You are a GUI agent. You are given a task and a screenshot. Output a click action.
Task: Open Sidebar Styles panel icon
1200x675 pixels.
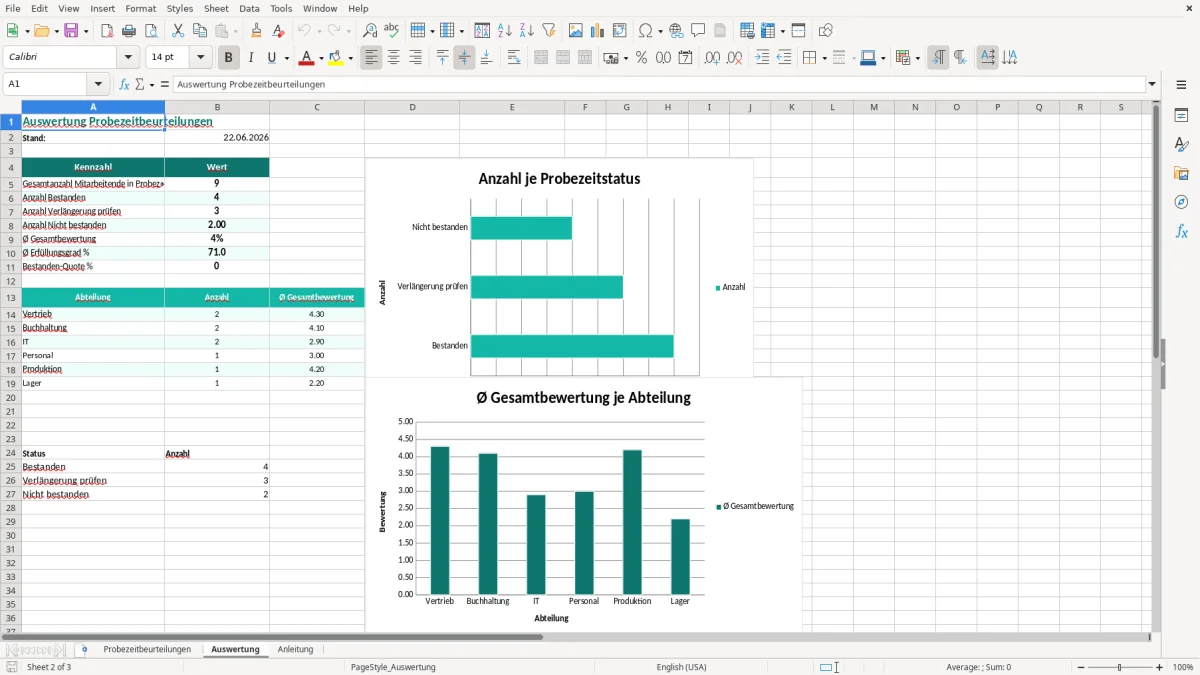[1181, 144]
